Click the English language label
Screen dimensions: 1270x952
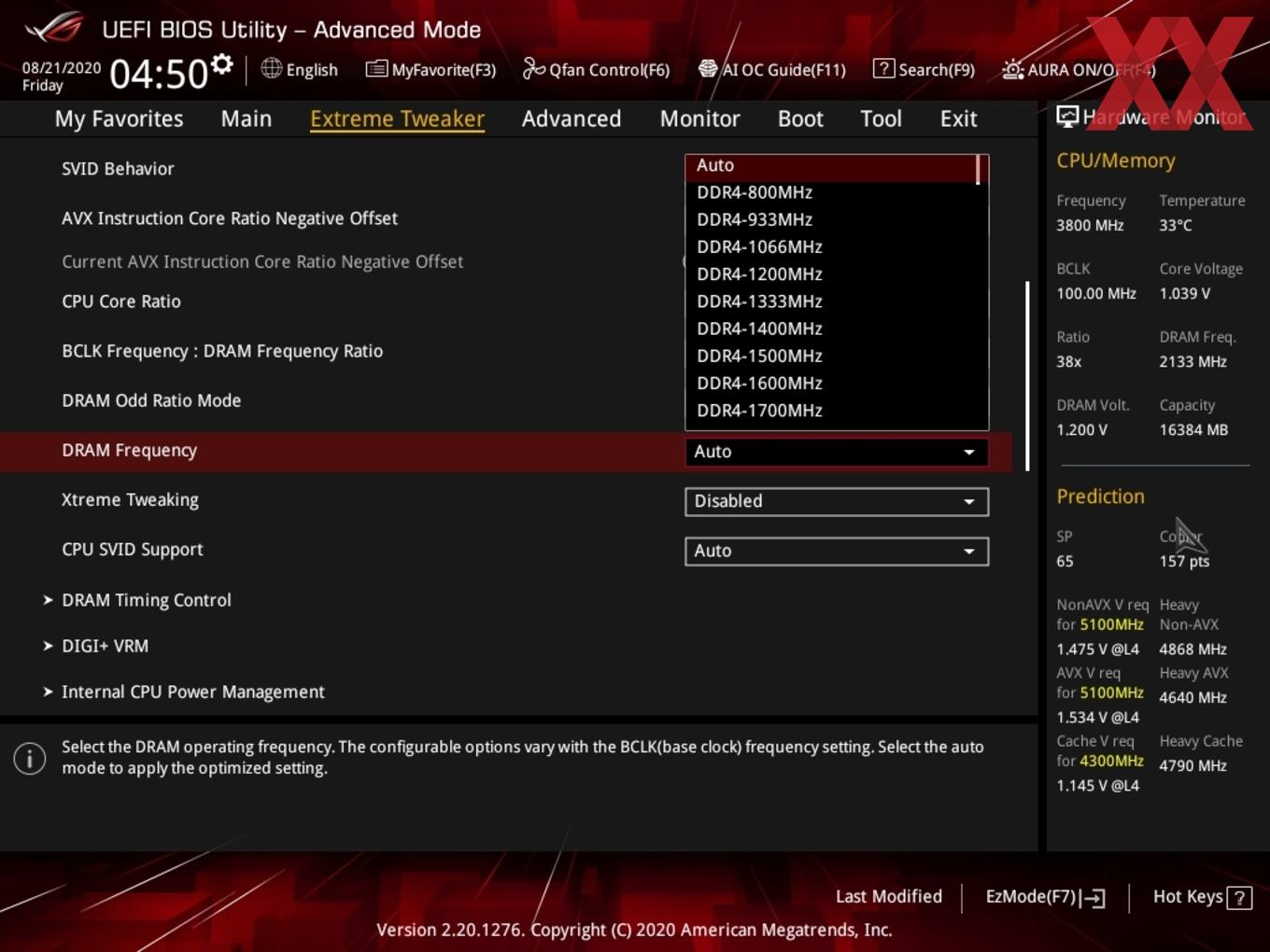(312, 70)
